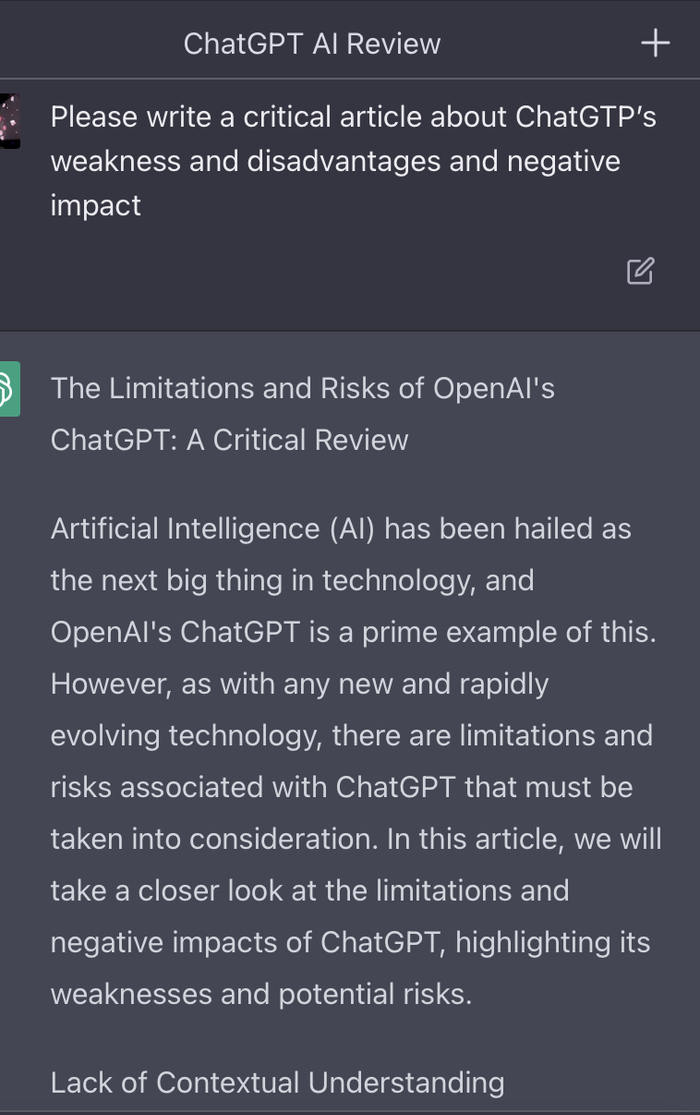This screenshot has width=700, height=1115.
Task: Click the line starting "evolving technology"
Action: click(351, 736)
